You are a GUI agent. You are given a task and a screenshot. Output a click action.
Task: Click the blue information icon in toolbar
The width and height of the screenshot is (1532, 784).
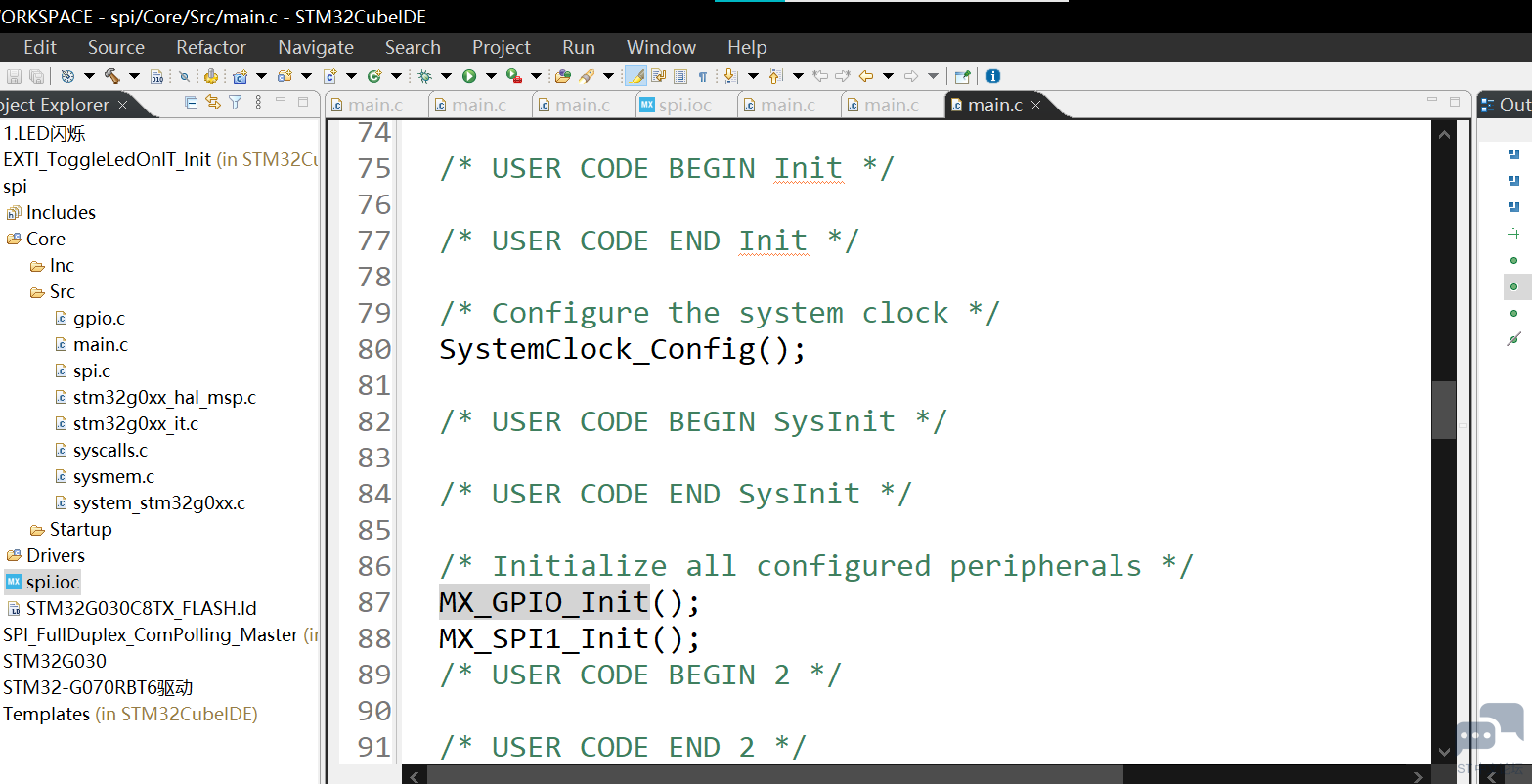click(x=993, y=76)
